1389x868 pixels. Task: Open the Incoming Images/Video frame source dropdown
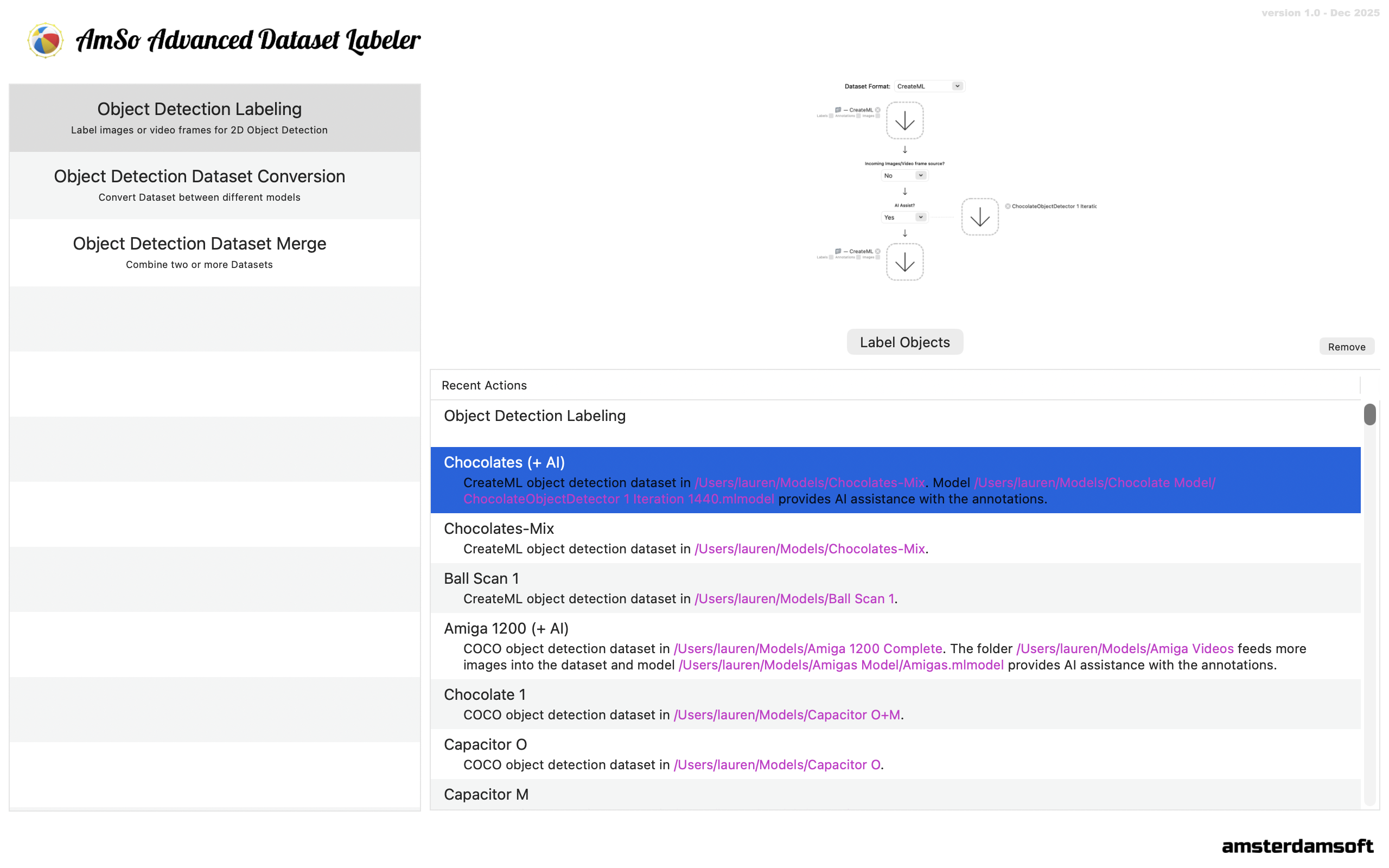click(x=904, y=176)
